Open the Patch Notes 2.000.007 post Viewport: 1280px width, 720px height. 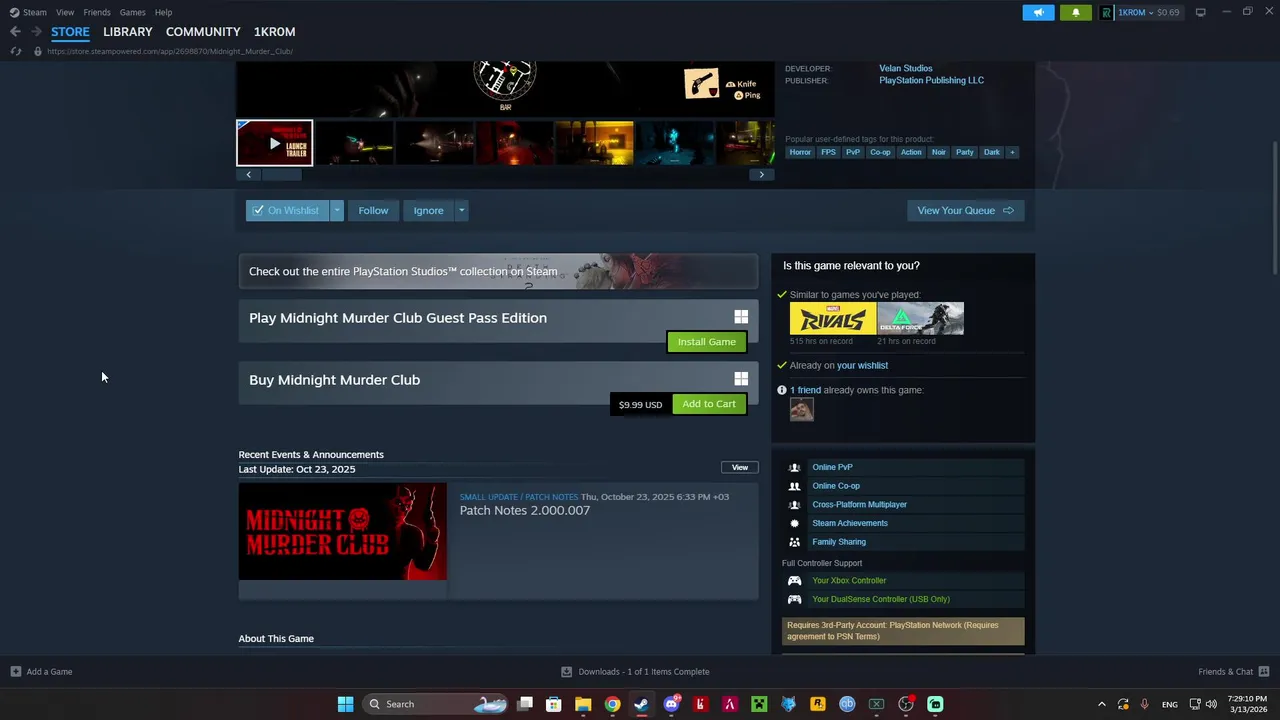coord(524,510)
